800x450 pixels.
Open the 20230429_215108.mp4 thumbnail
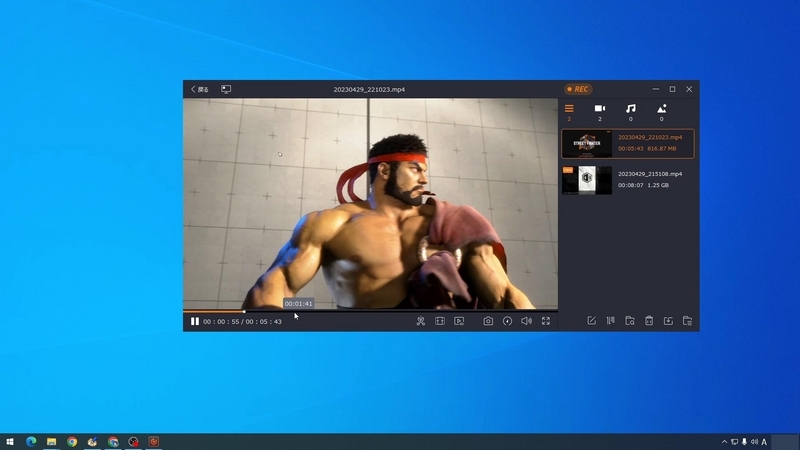(587, 180)
